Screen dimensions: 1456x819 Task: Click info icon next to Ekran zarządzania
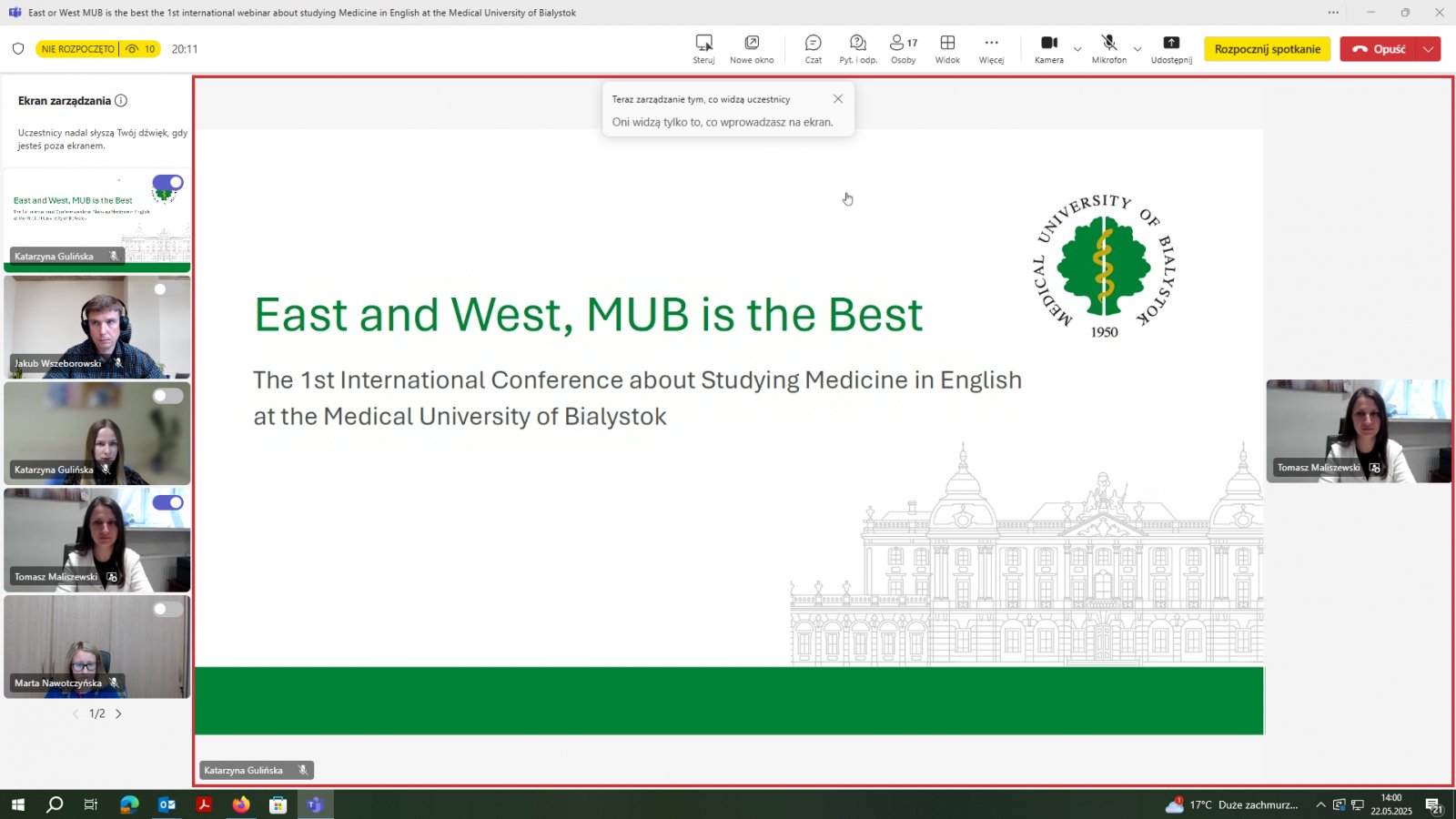pyautogui.click(x=121, y=101)
